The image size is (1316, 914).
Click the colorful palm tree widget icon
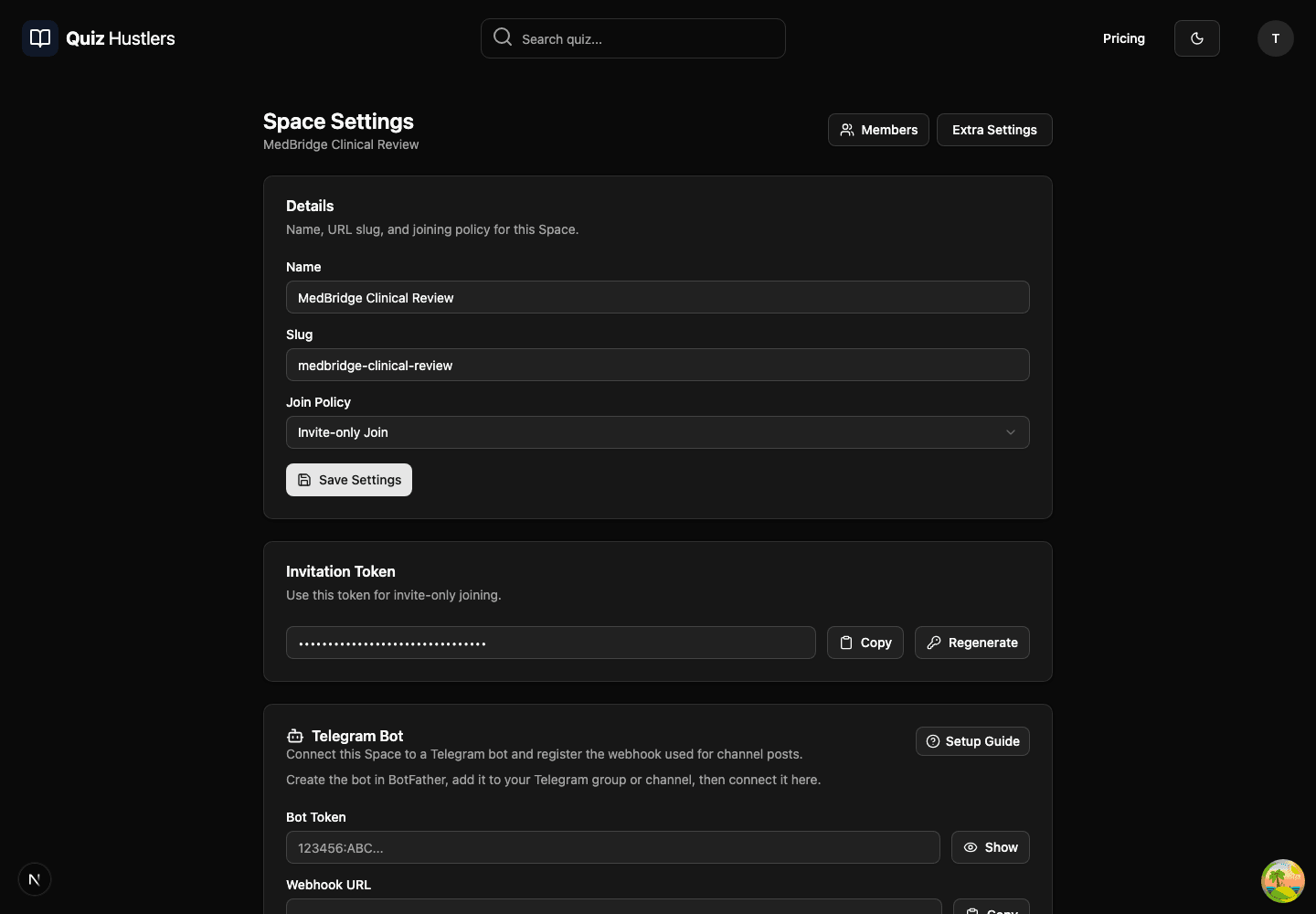1283,881
